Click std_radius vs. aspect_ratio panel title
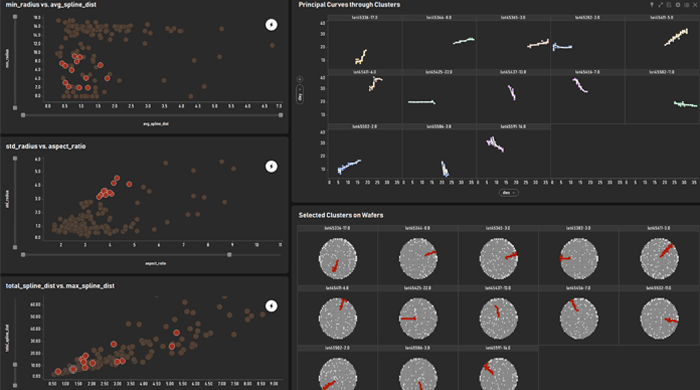Image resolution: width=700 pixels, height=390 pixels. point(46,146)
